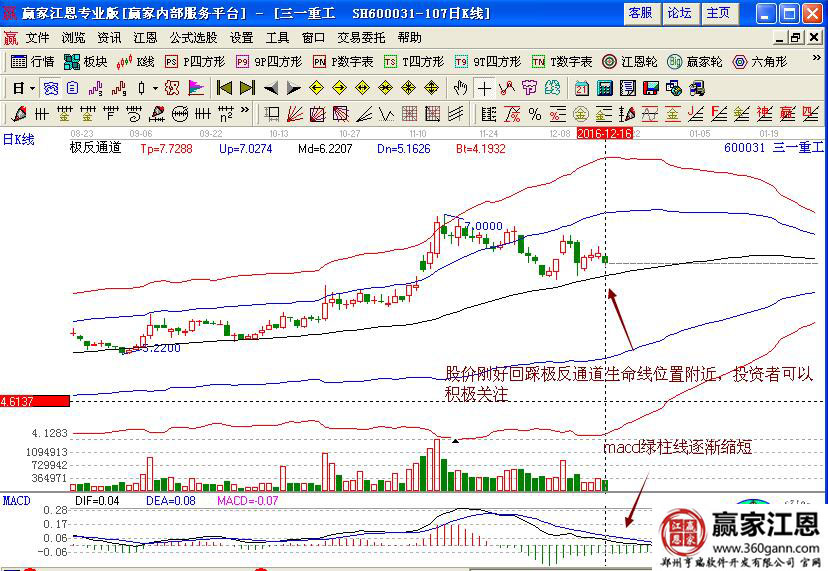Expand the top toolbar overflow chevron
This screenshot has width=828, height=571.
click(816, 61)
